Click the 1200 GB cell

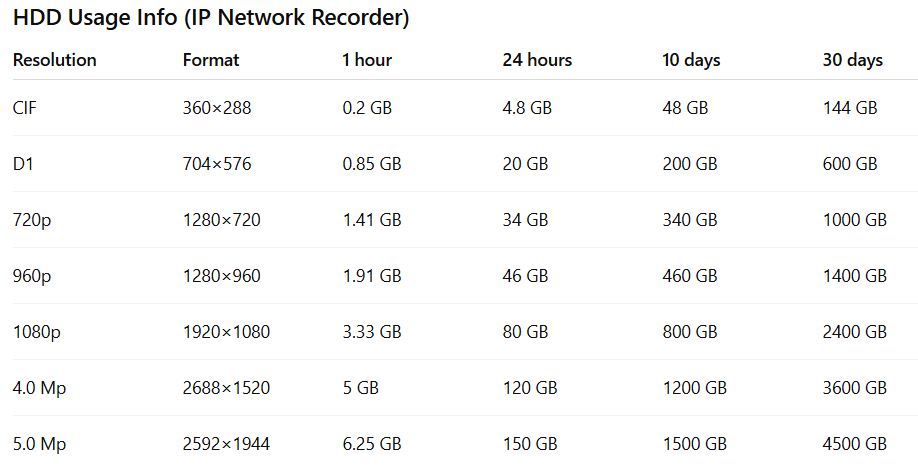[x=694, y=388]
